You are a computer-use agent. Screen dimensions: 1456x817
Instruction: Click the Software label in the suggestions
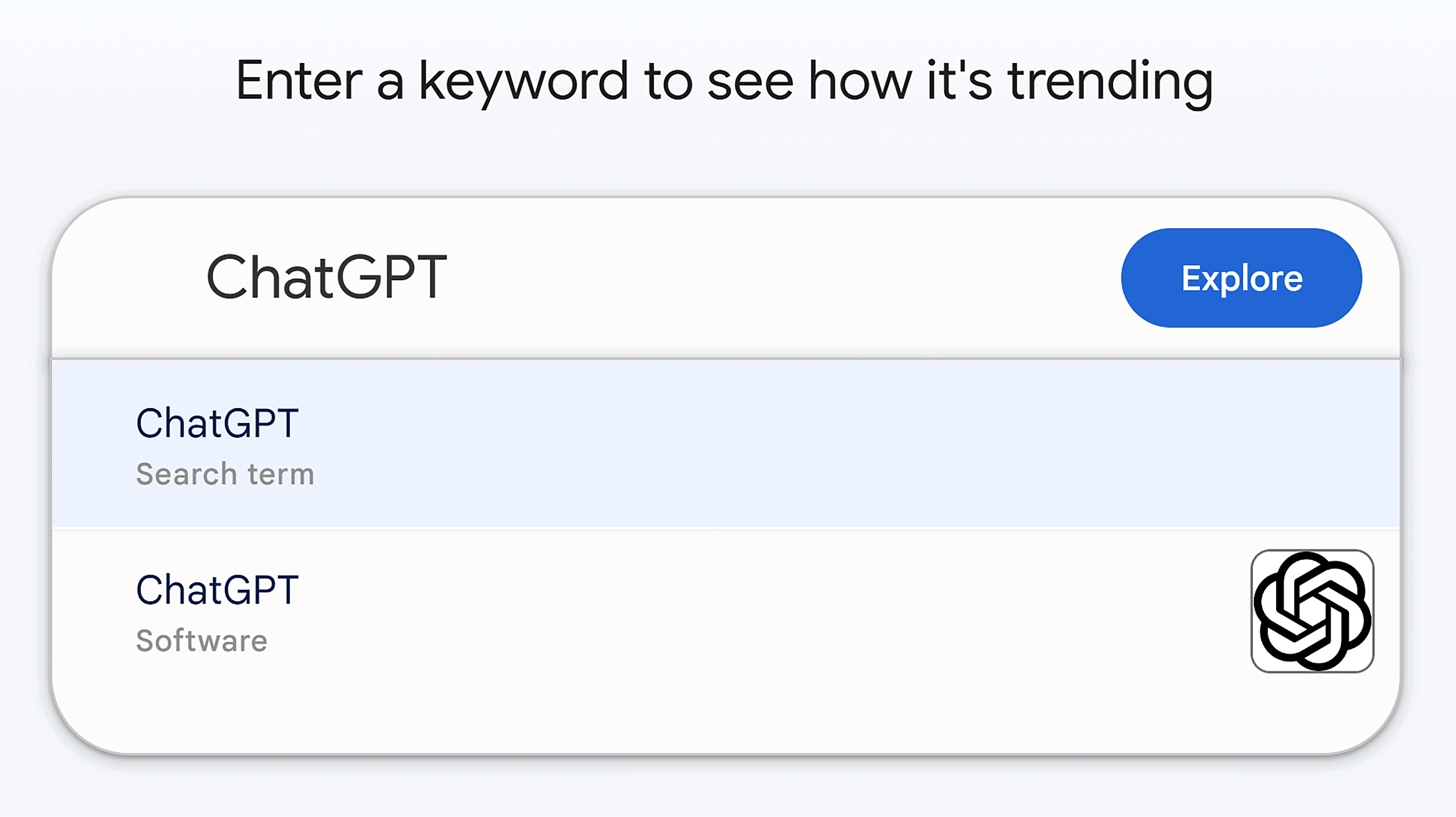click(200, 640)
